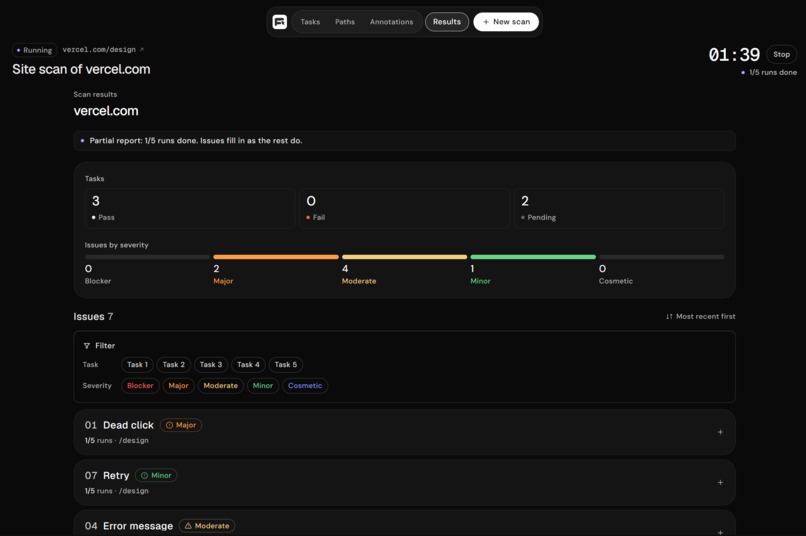
Task: Click the "Retry" issue title
Action: (116, 475)
